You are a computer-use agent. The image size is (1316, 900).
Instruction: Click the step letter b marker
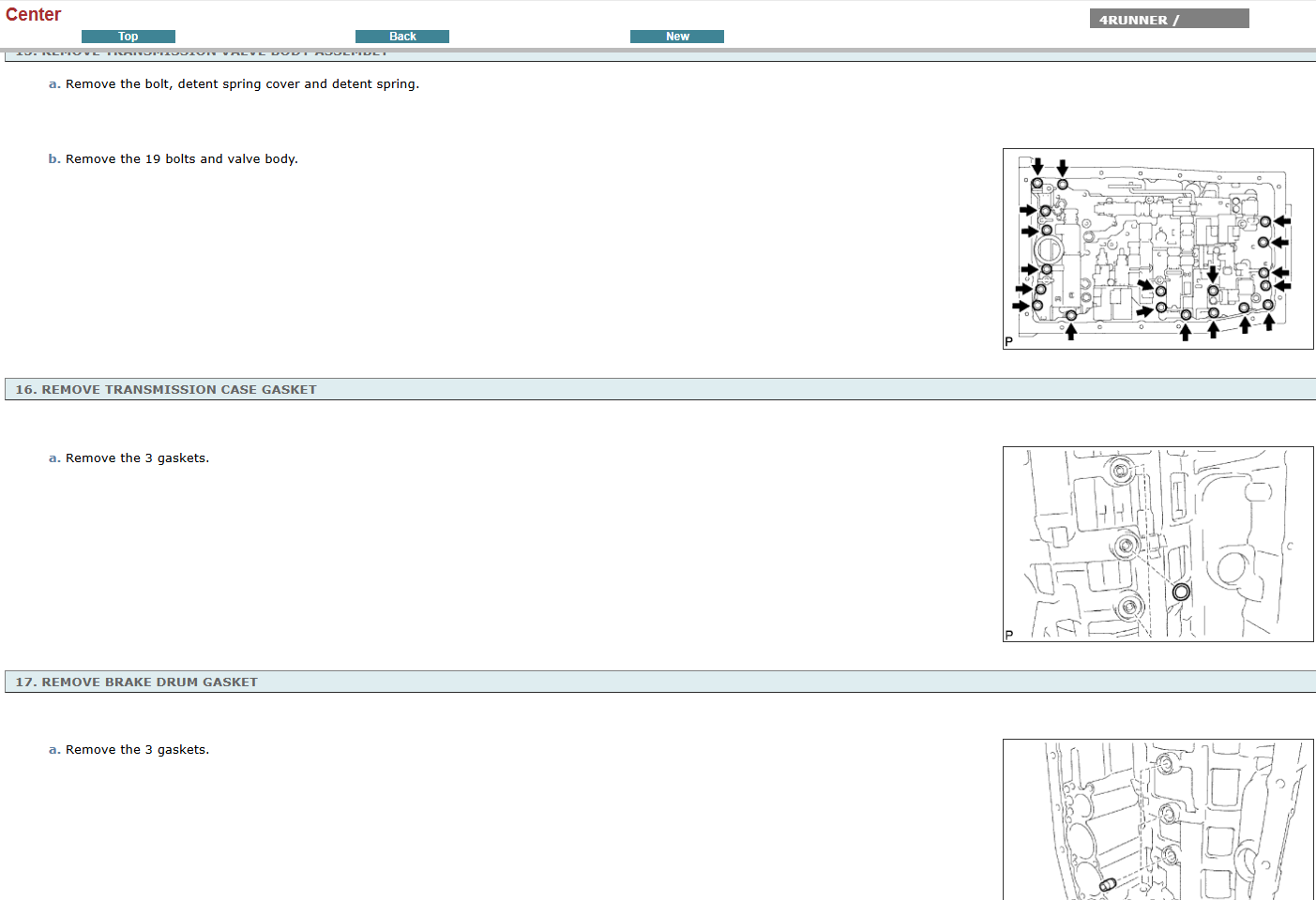click(x=53, y=159)
